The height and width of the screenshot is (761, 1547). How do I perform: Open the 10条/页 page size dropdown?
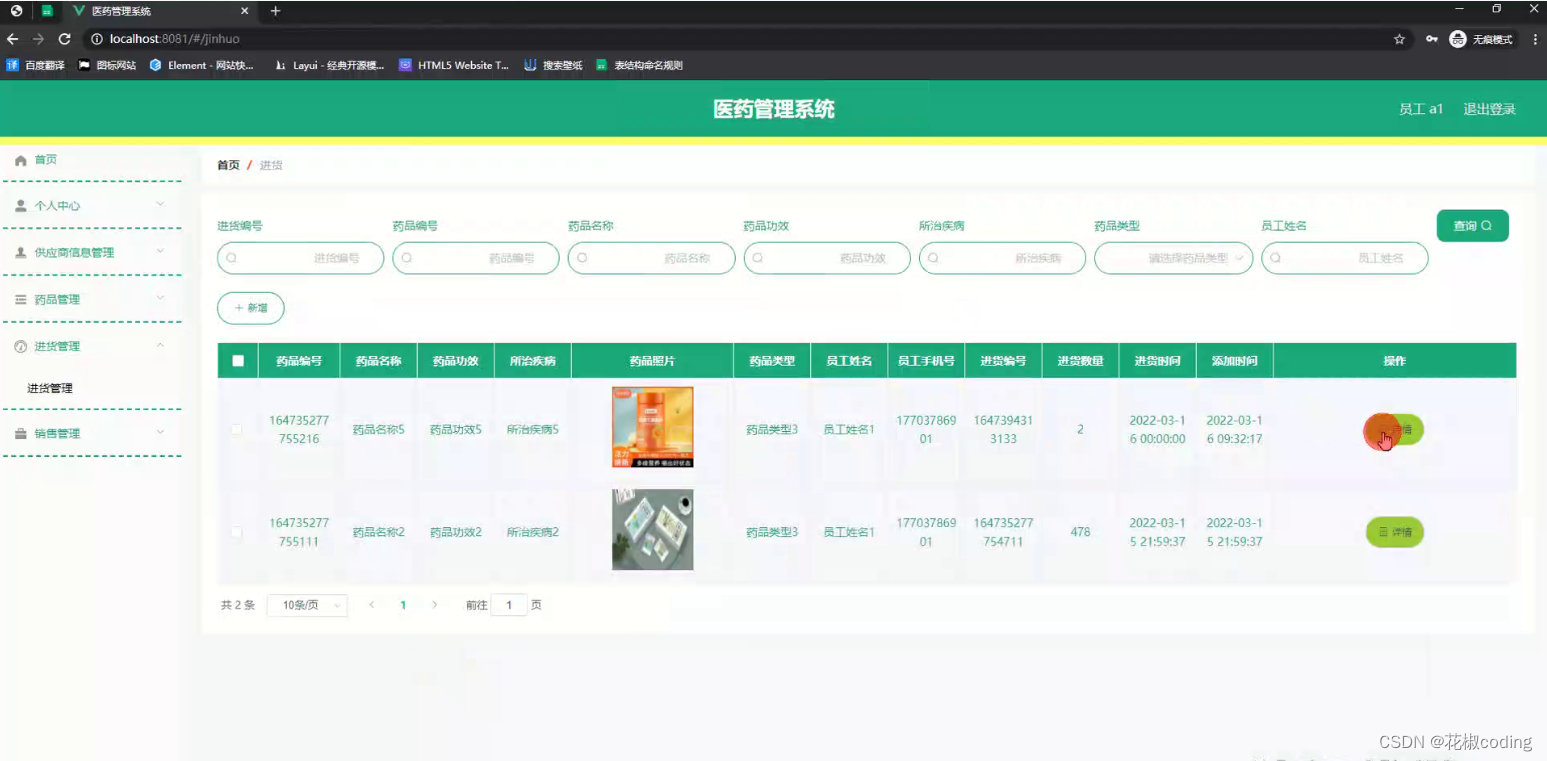point(307,605)
